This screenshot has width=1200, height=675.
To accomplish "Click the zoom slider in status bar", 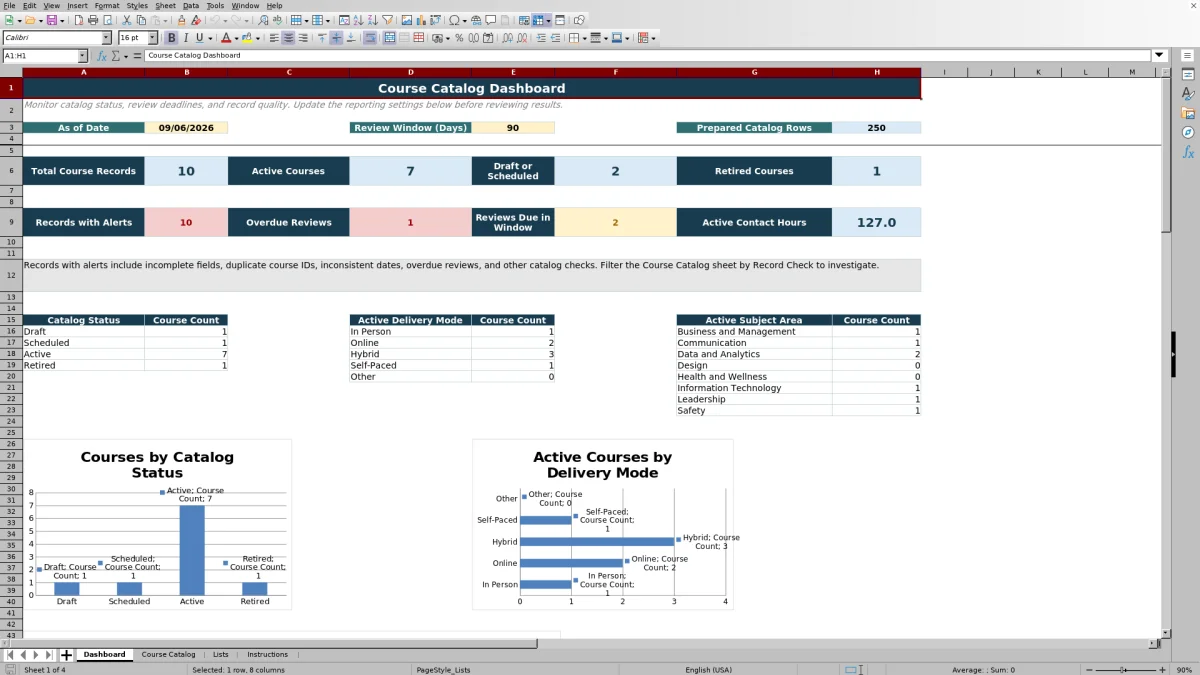I will [1124, 670].
